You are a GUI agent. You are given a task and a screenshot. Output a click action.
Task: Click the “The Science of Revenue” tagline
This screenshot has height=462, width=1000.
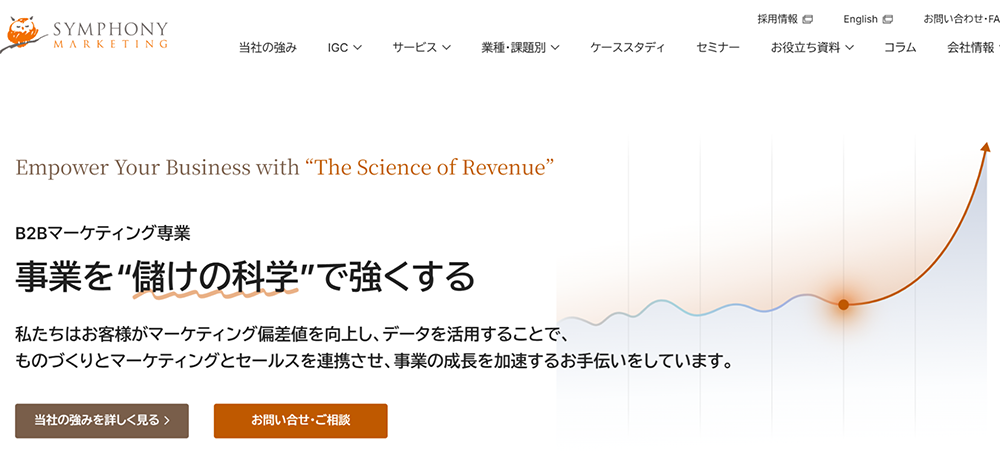pos(429,168)
